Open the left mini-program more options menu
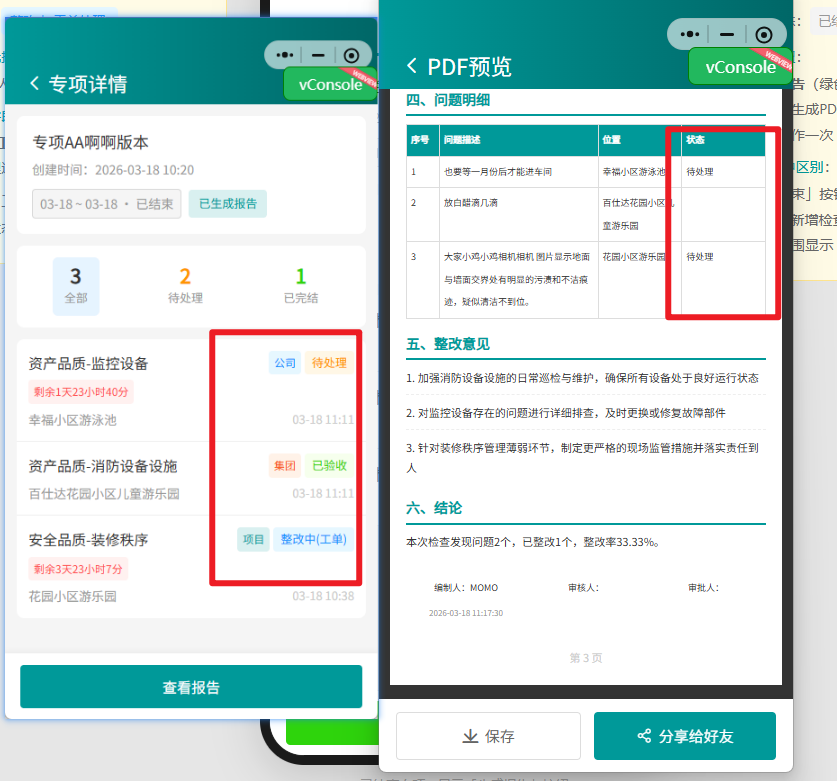This screenshot has height=781, width=837. point(284,56)
